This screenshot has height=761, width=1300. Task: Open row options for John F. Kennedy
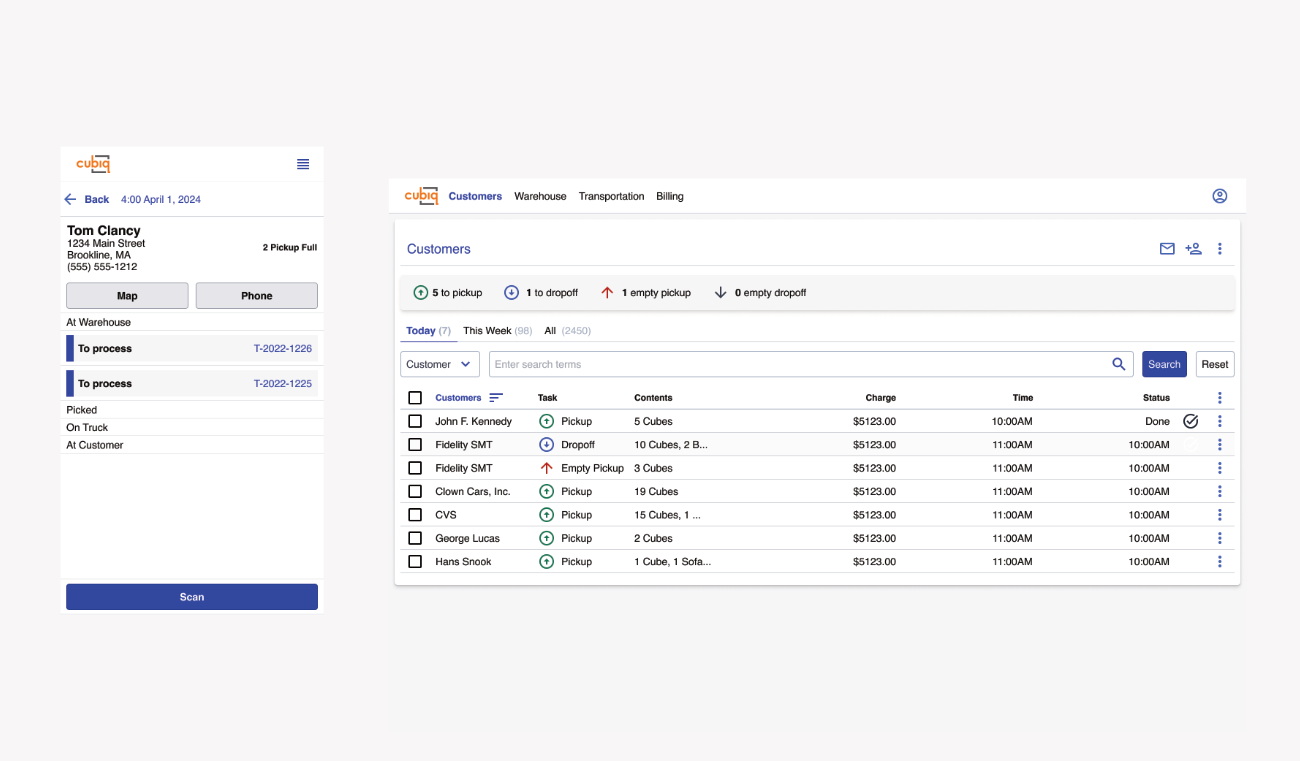(x=1220, y=421)
